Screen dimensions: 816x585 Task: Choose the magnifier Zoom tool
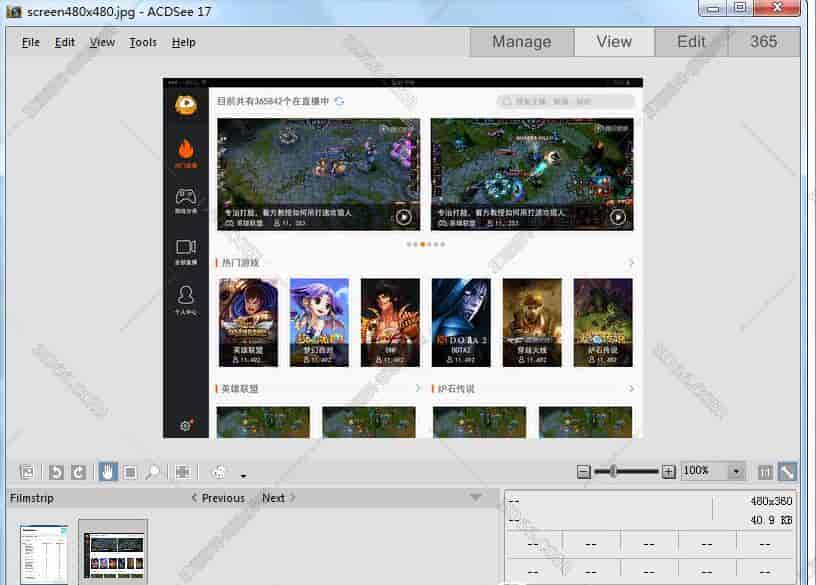(x=152, y=472)
